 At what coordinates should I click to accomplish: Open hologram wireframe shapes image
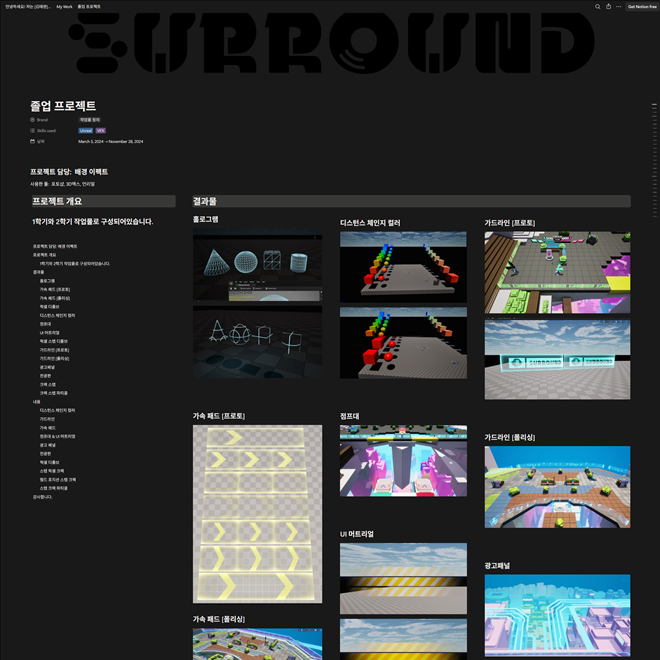258,265
